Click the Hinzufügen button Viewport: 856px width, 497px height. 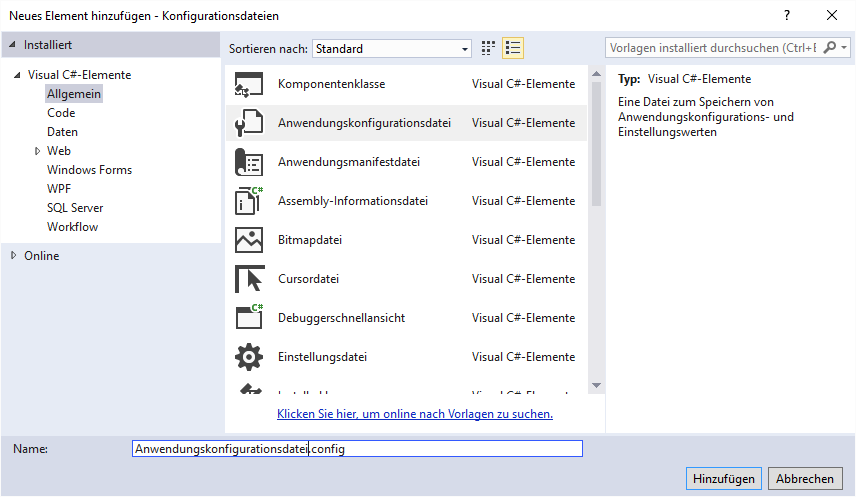[x=723, y=479]
